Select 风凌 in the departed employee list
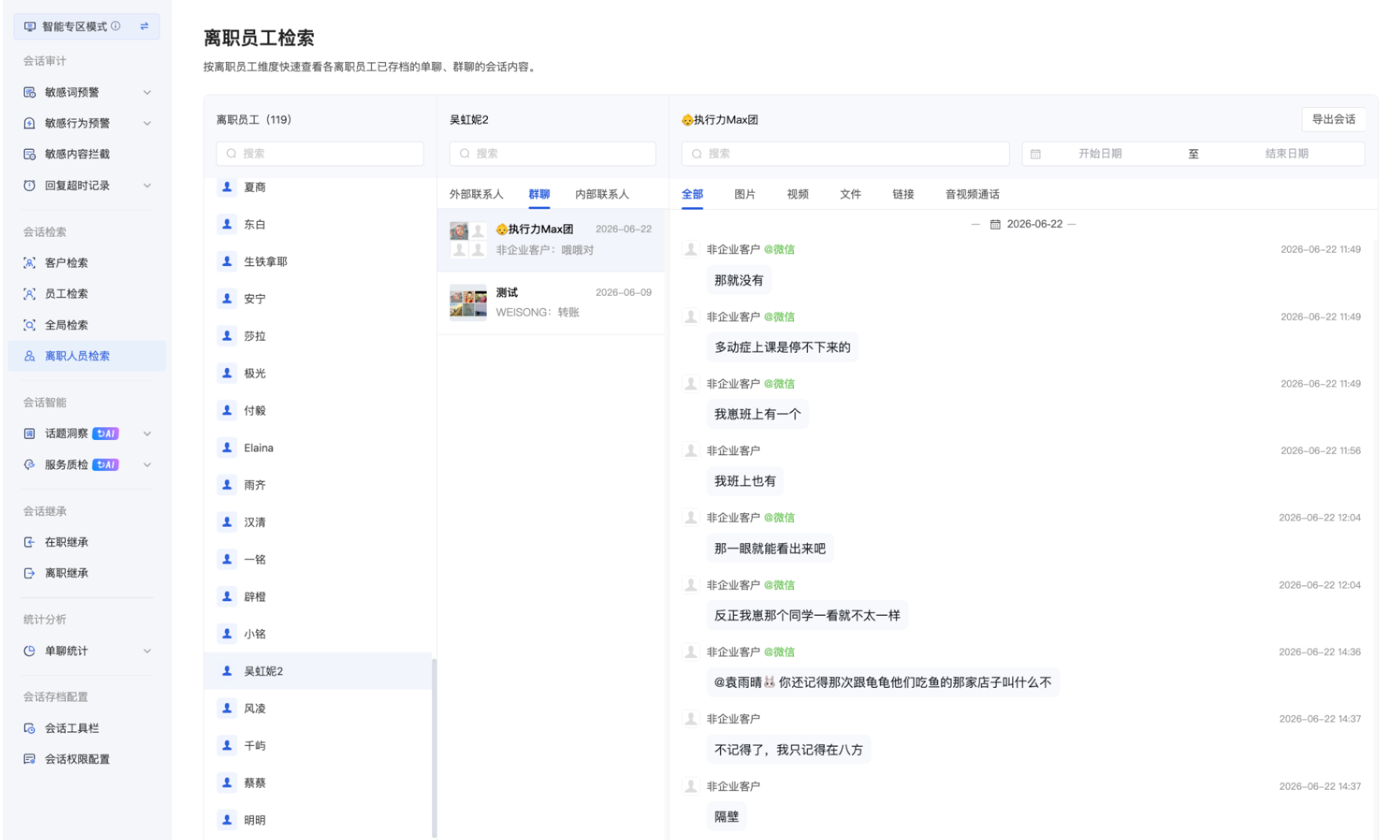 [x=318, y=708]
